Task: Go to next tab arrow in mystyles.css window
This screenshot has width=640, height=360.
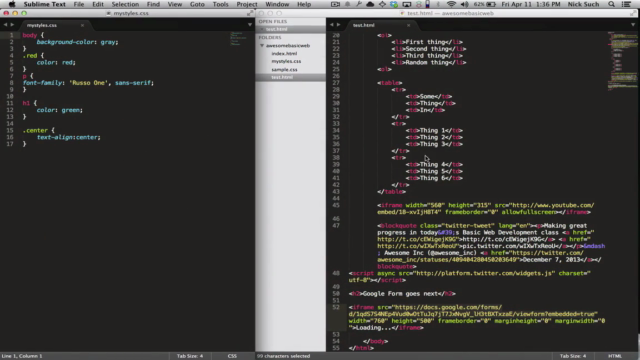Action: [12, 25]
